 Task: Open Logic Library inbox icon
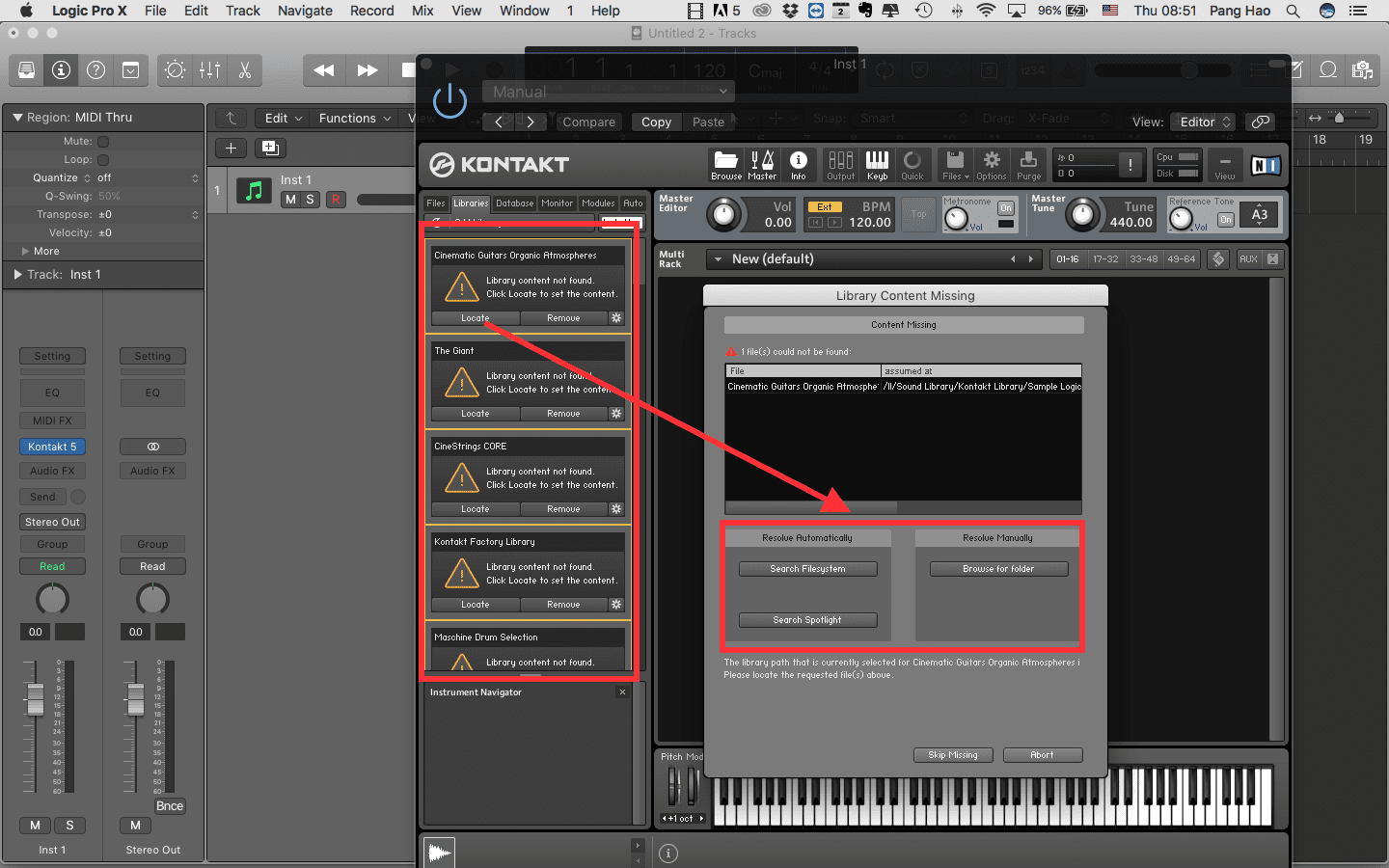pyautogui.click(x=27, y=70)
